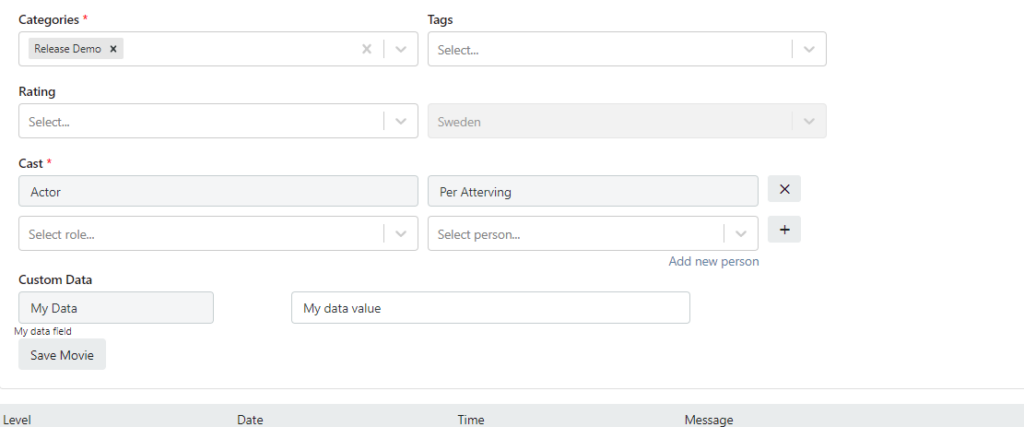Screen dimensions: 1024x427
Task: Click the Message column header
Action: click(708, 420)
